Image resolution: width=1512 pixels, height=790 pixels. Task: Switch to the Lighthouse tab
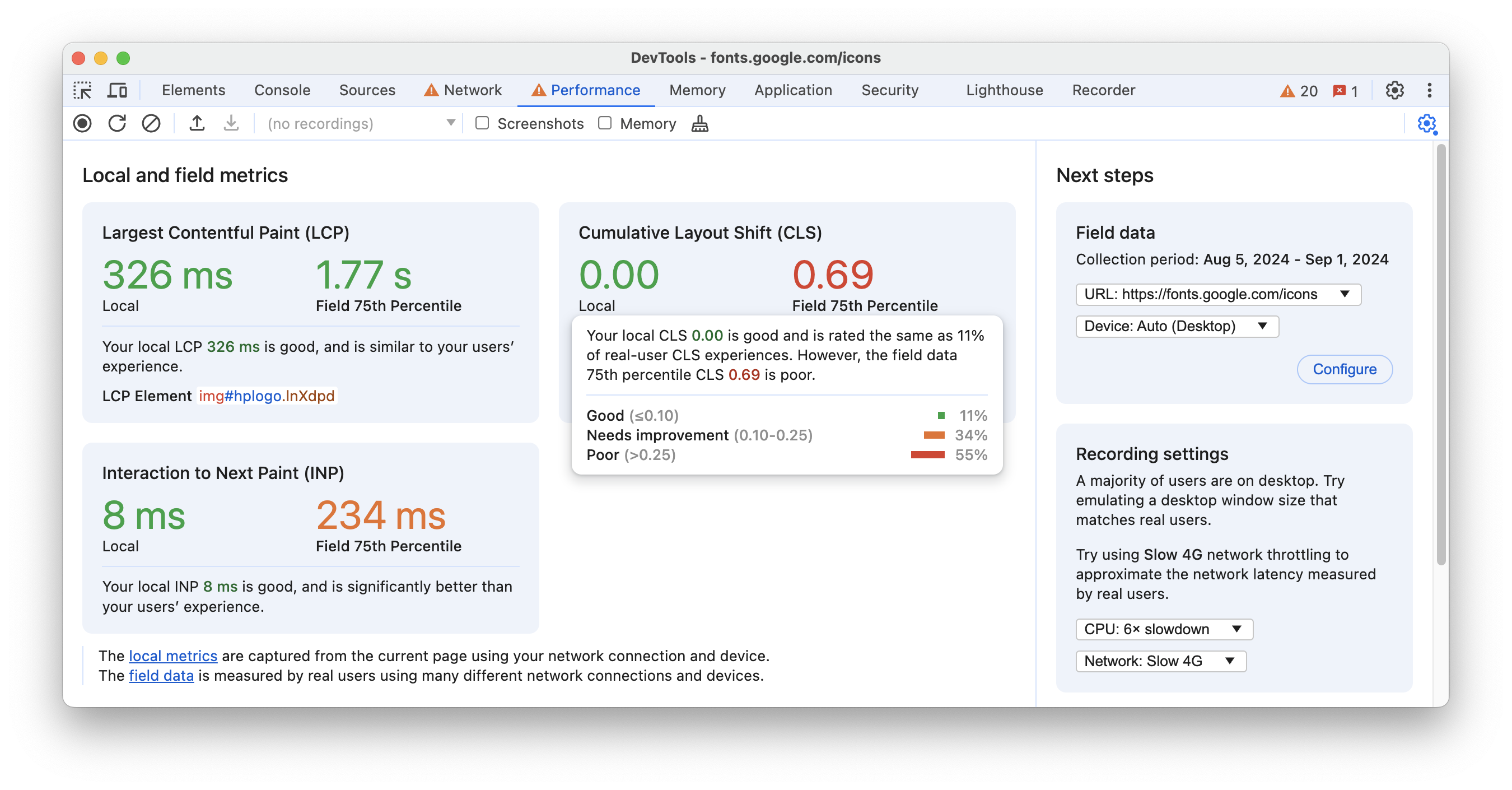(1003, 90)
